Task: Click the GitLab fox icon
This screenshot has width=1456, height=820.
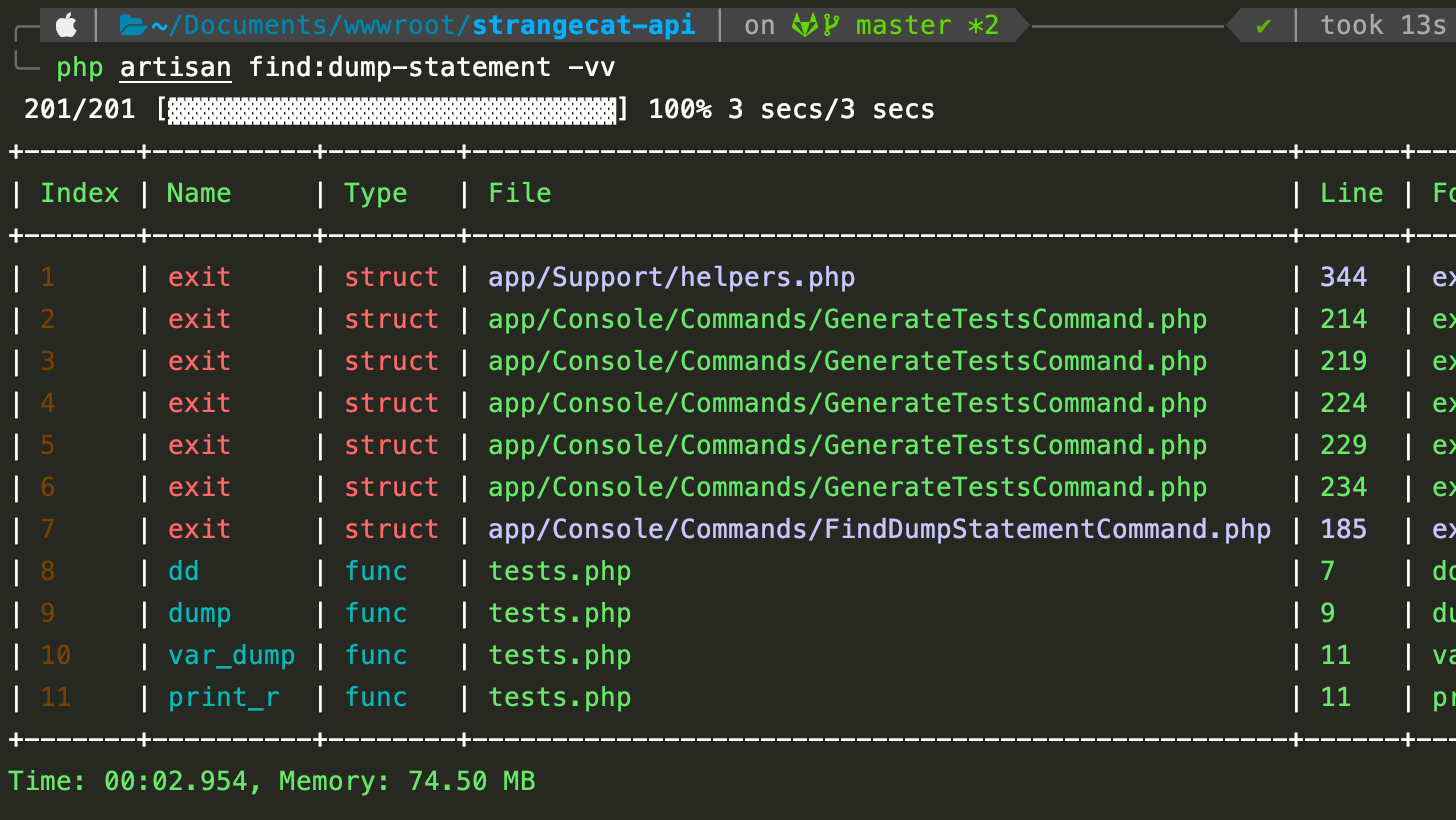Action: click(805, 25)
